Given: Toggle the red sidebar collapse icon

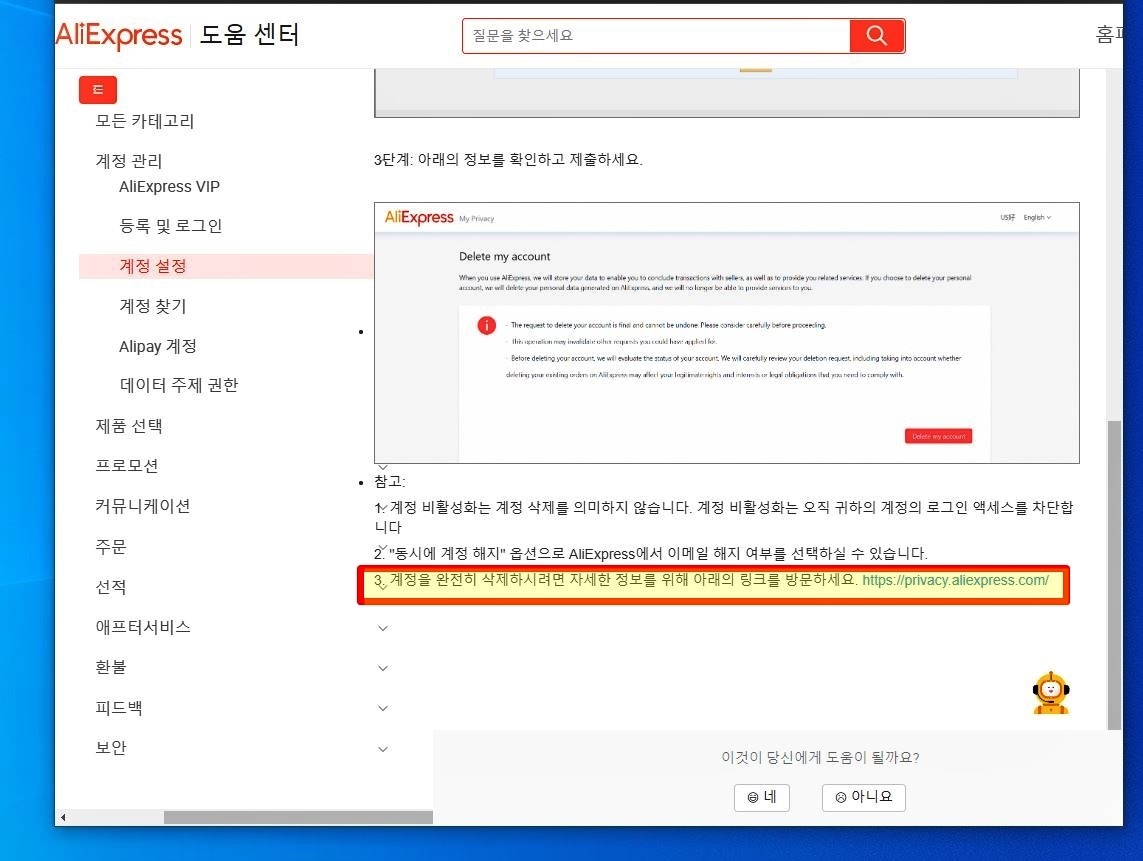Looking at the screenshot, I should (x=98, y=90).
